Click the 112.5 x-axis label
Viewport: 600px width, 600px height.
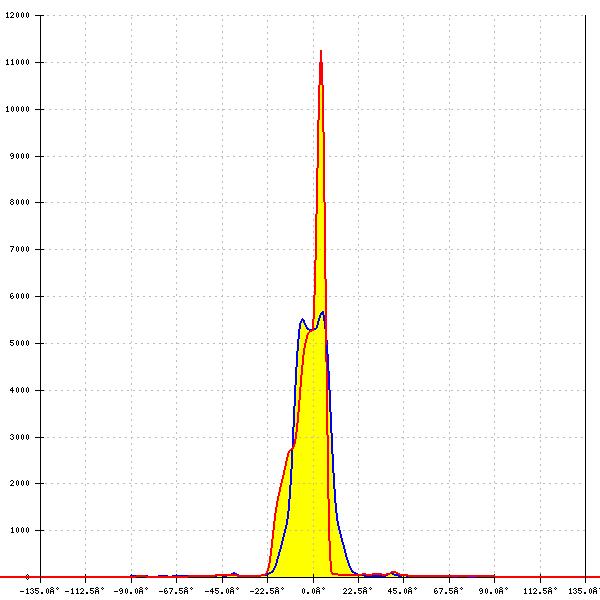[x=540, y=591]
